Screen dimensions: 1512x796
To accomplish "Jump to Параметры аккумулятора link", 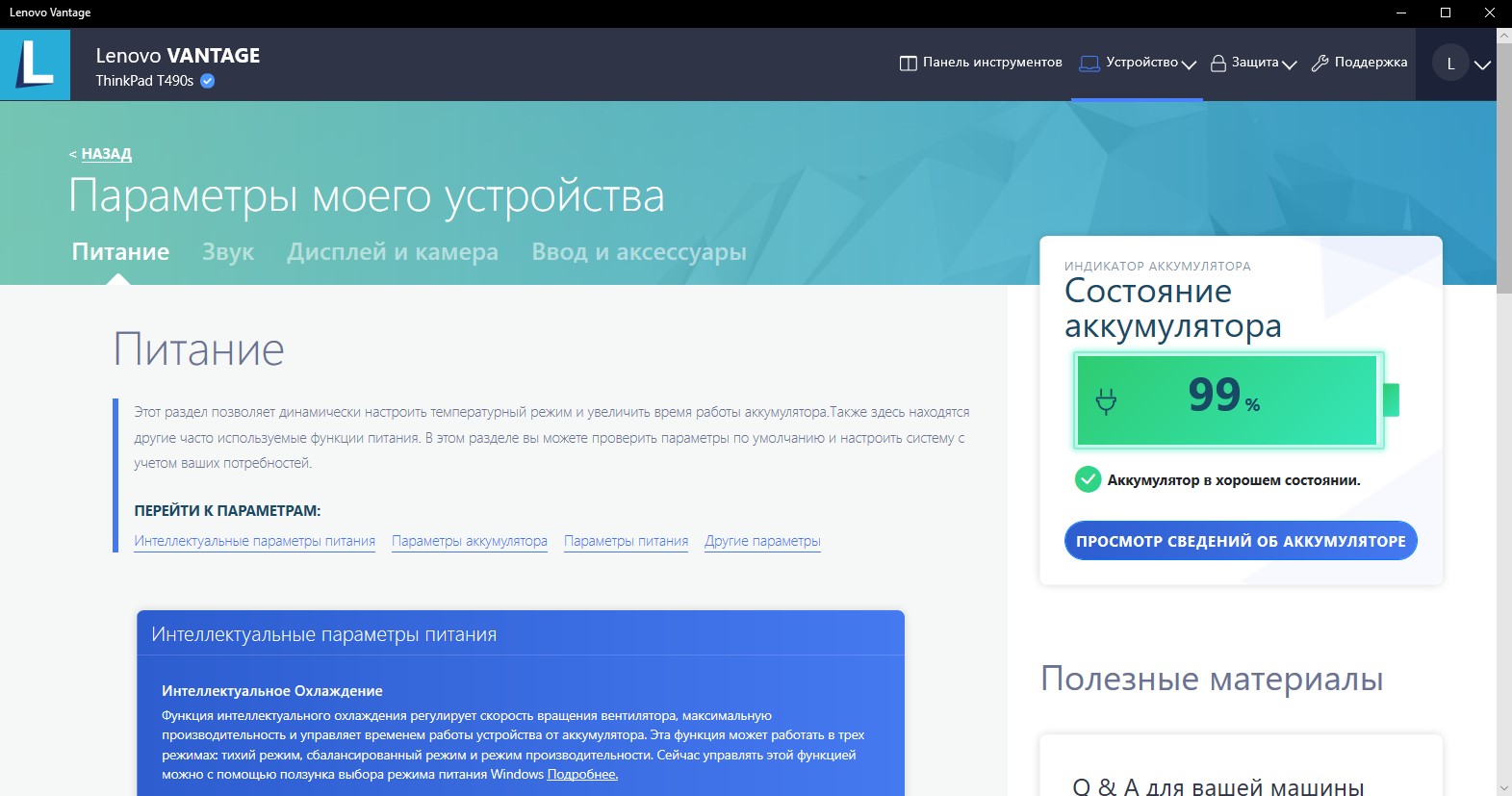I will (470, 541).
